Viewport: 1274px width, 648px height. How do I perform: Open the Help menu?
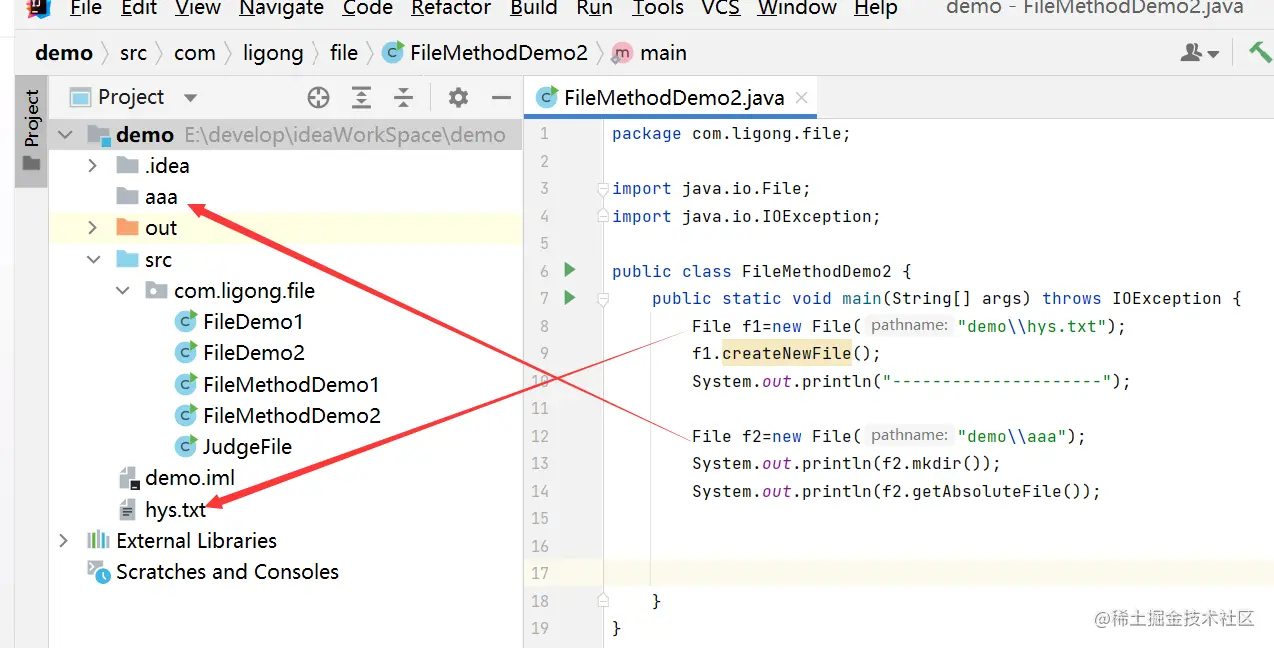point(875,8)
